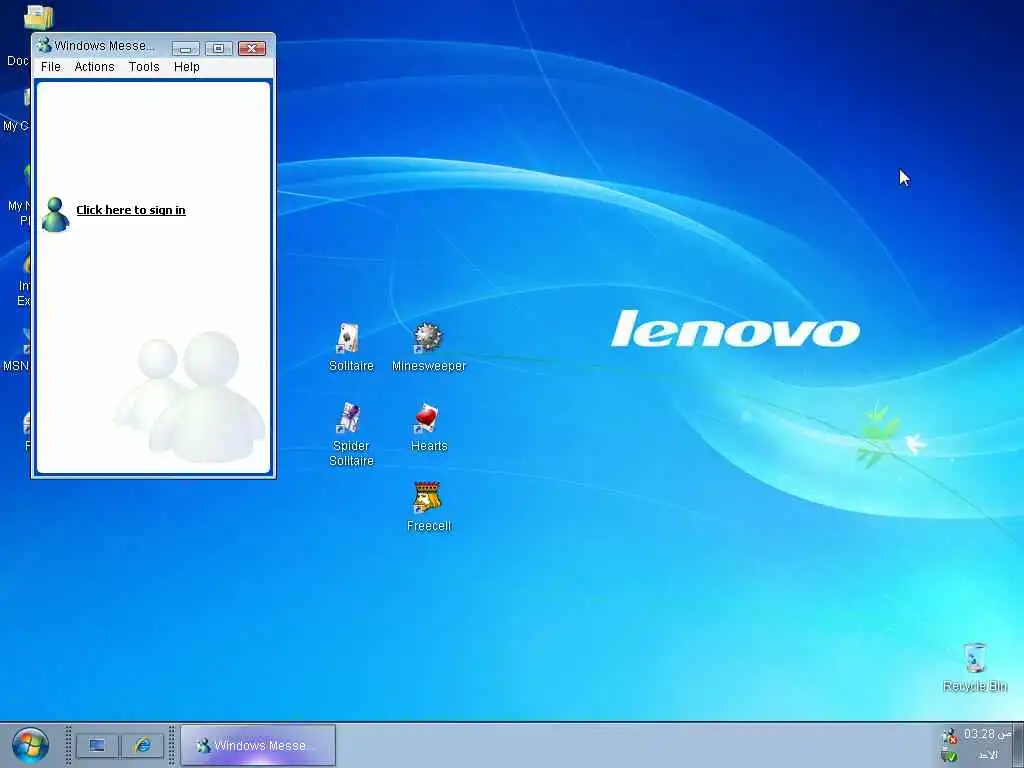Close the Windows Messenger window
Viewport: 1024px width, 768px height.
tap(251, 48)
